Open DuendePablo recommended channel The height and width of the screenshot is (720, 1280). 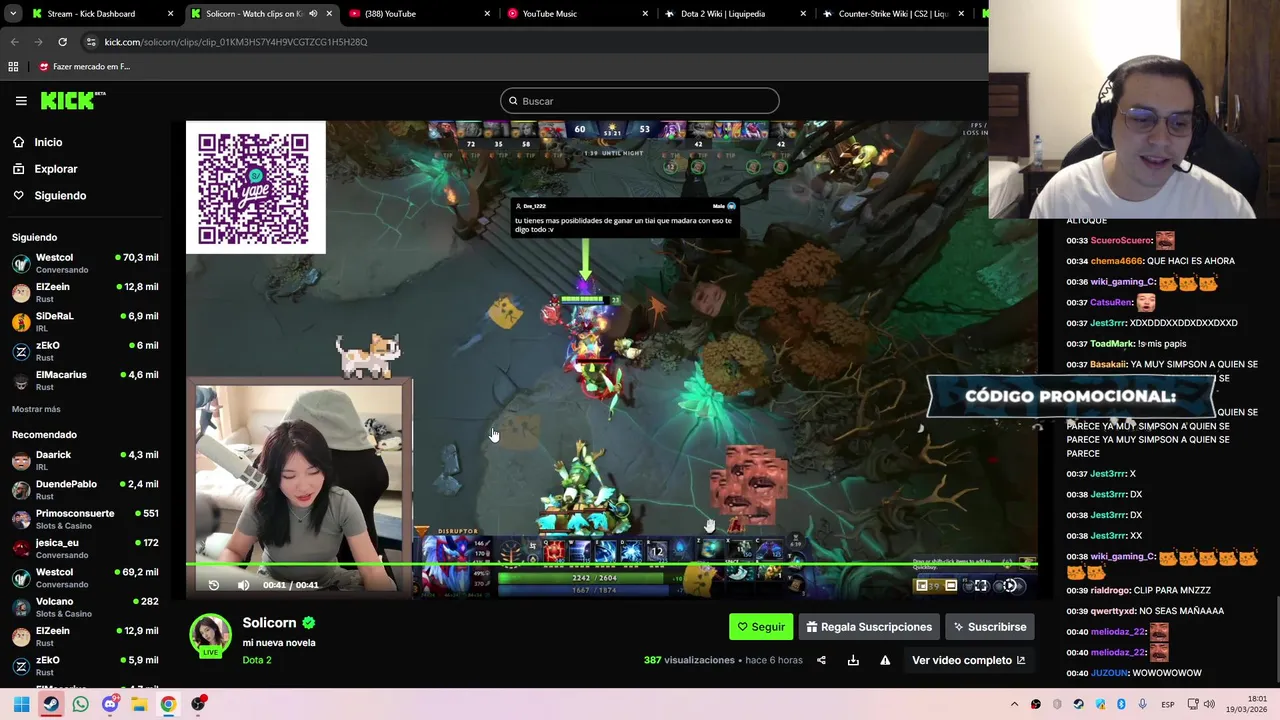[x=85, y=490]
